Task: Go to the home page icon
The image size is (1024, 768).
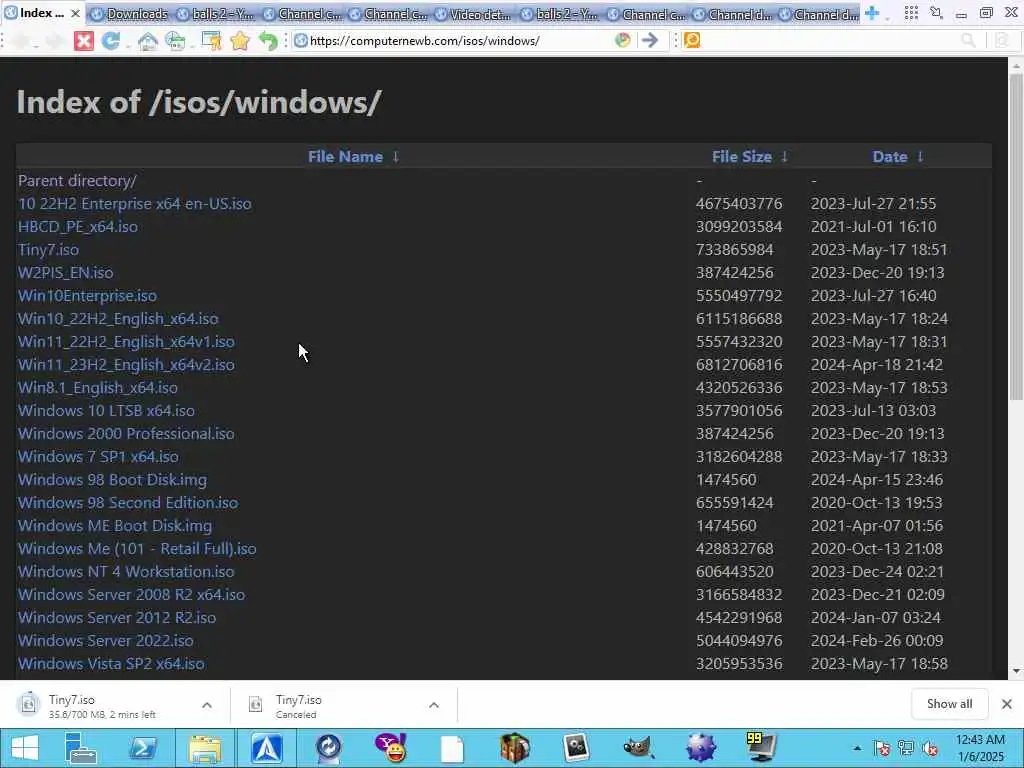Action: tap(148, 41)
